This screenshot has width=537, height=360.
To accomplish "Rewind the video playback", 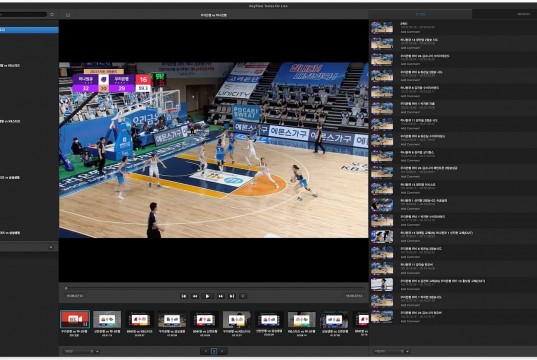I will 195,296.
